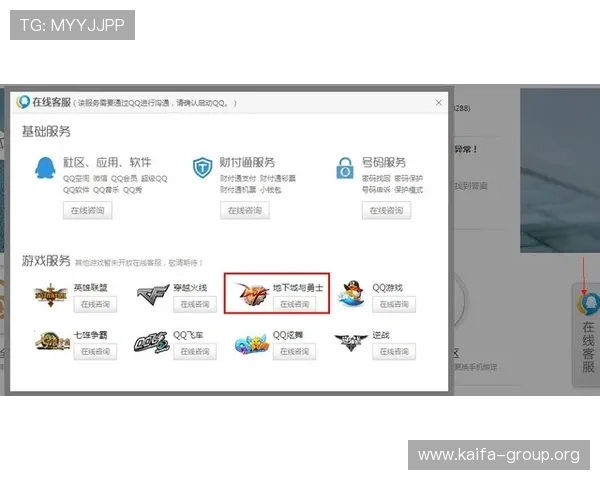Click 在线咨询 for 英雄联盟

coord(95,304)
